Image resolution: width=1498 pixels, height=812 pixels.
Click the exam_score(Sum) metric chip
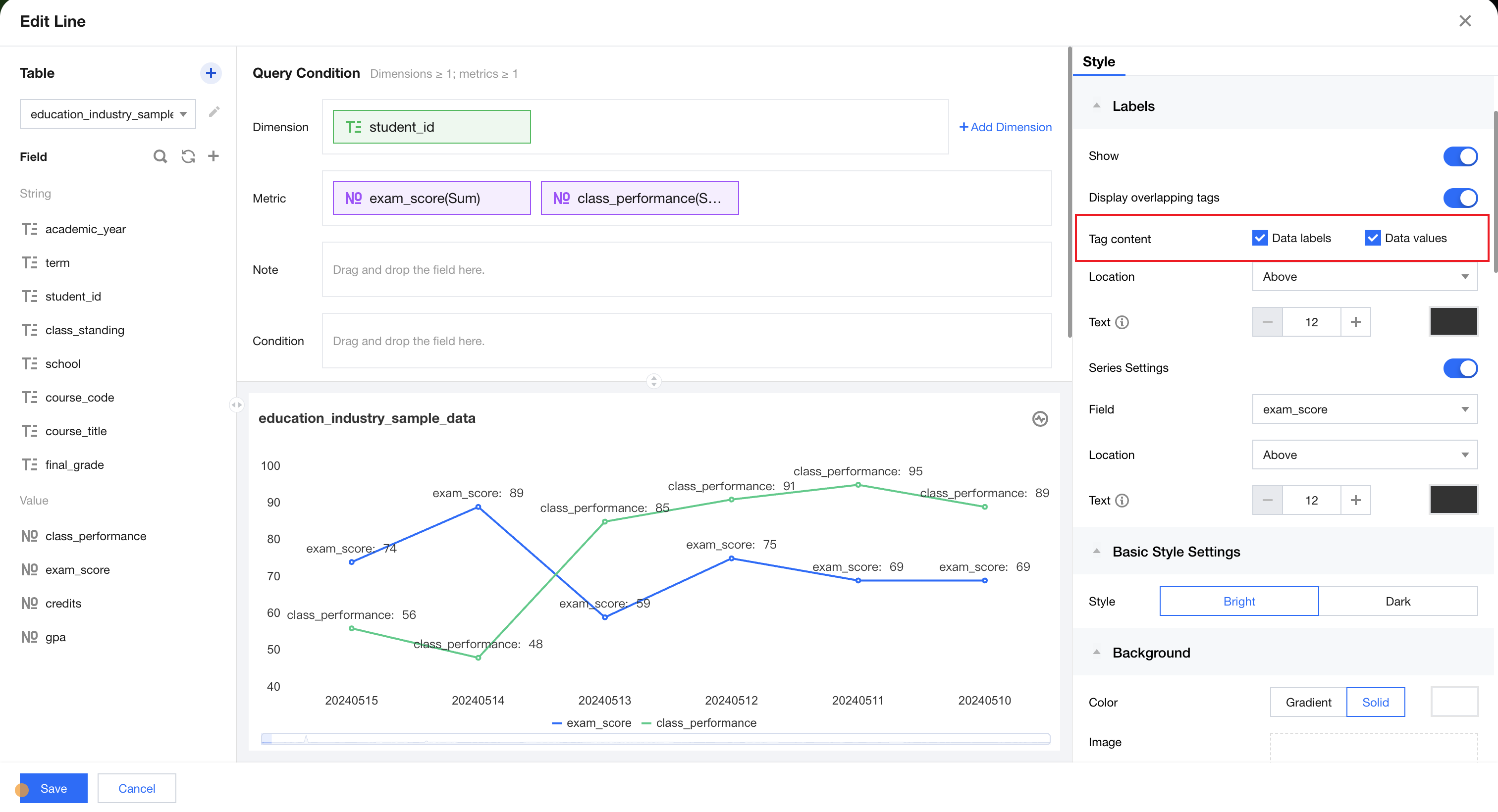click(431, 198)
